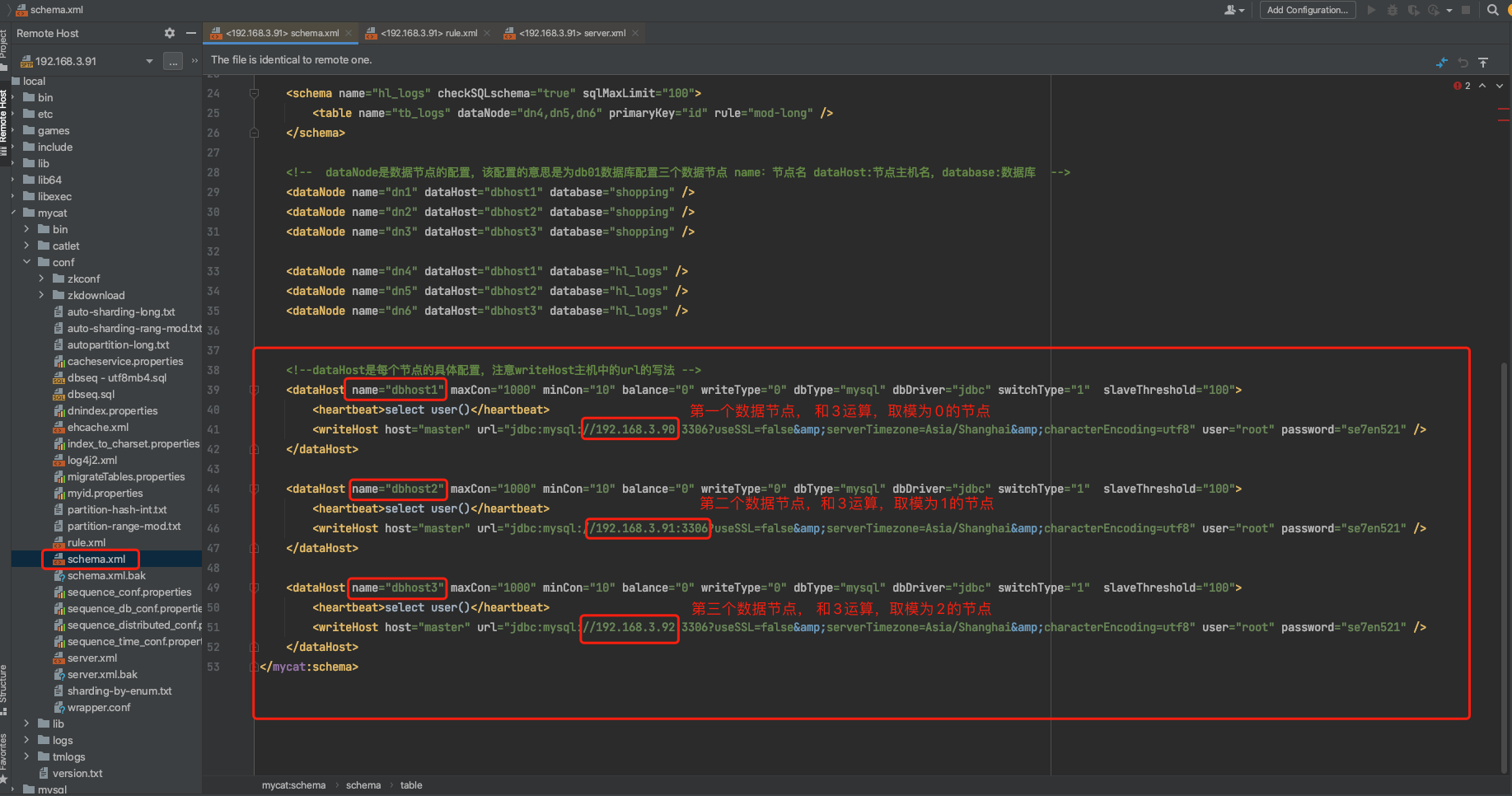The height and width of the screenshot is (796, 1512).
Task: Expand the logs folder
Action: click(x=26, y=740)
